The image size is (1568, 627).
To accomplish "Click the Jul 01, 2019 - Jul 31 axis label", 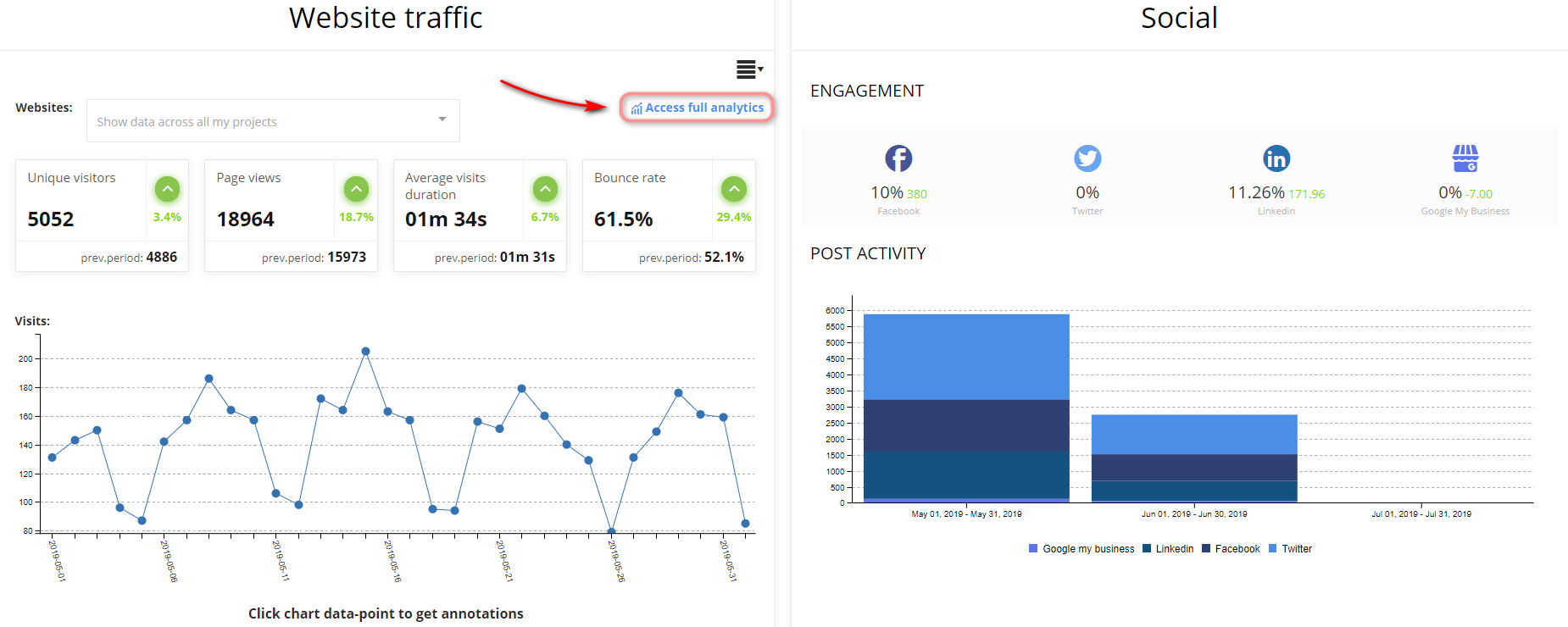I will tap(1421, 513).
